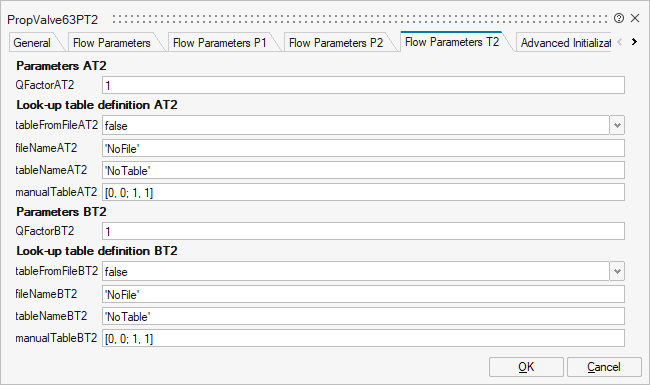Open the Advanced Initialization tab
This screenshot has width=650, height=385.
(x=565, y=43)
